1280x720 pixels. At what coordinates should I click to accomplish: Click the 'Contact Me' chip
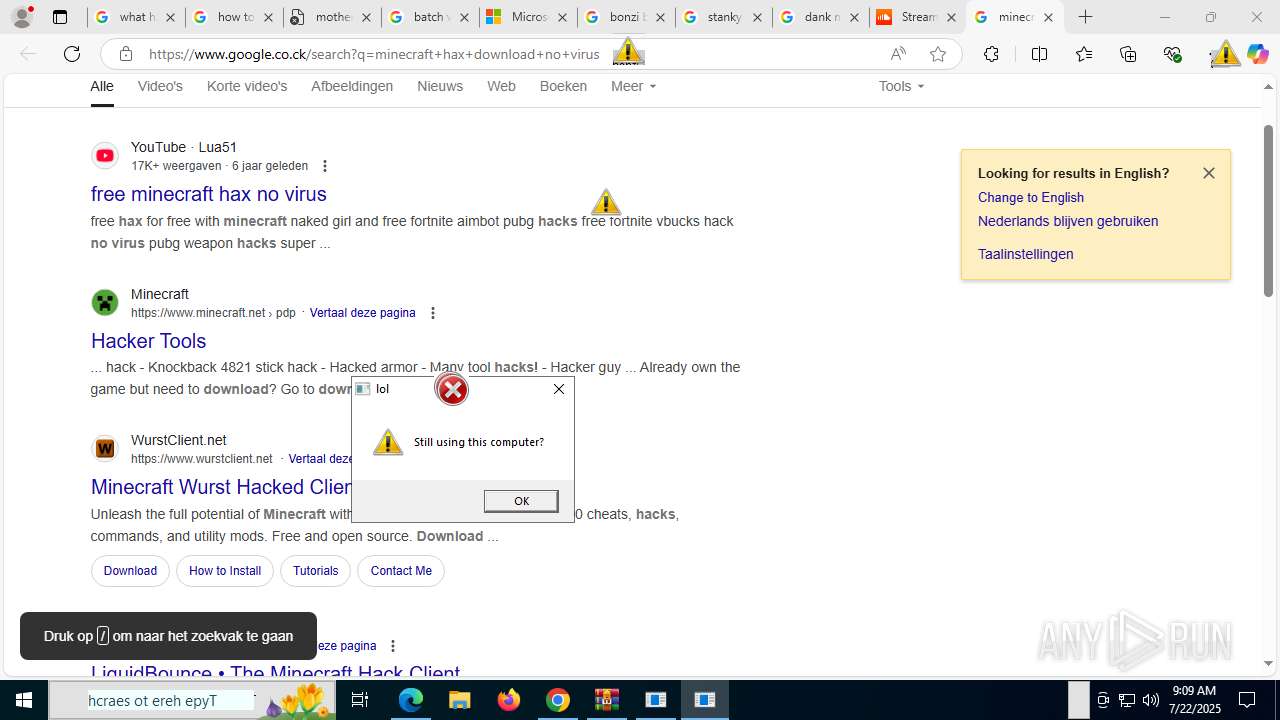pos(401,571)
